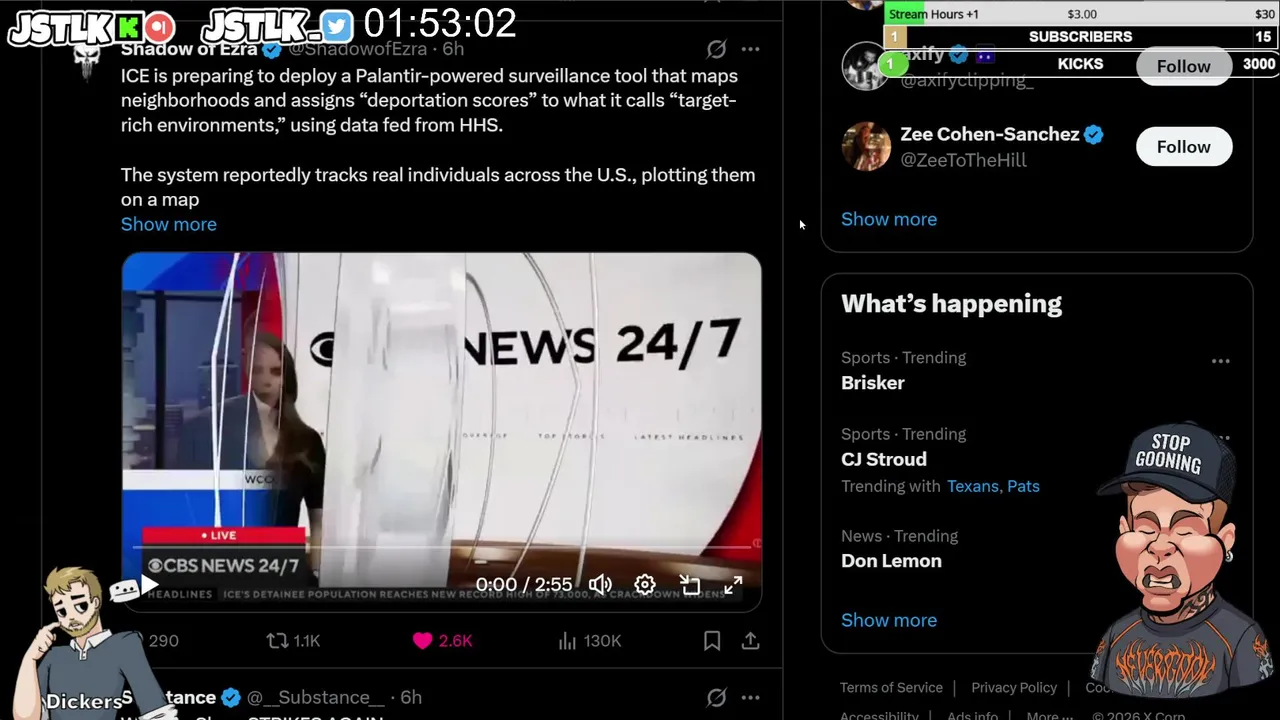Show more who-to-follow suggestions
The height and width of the screenshot is (720, 1280).
(x=889, y=219)
